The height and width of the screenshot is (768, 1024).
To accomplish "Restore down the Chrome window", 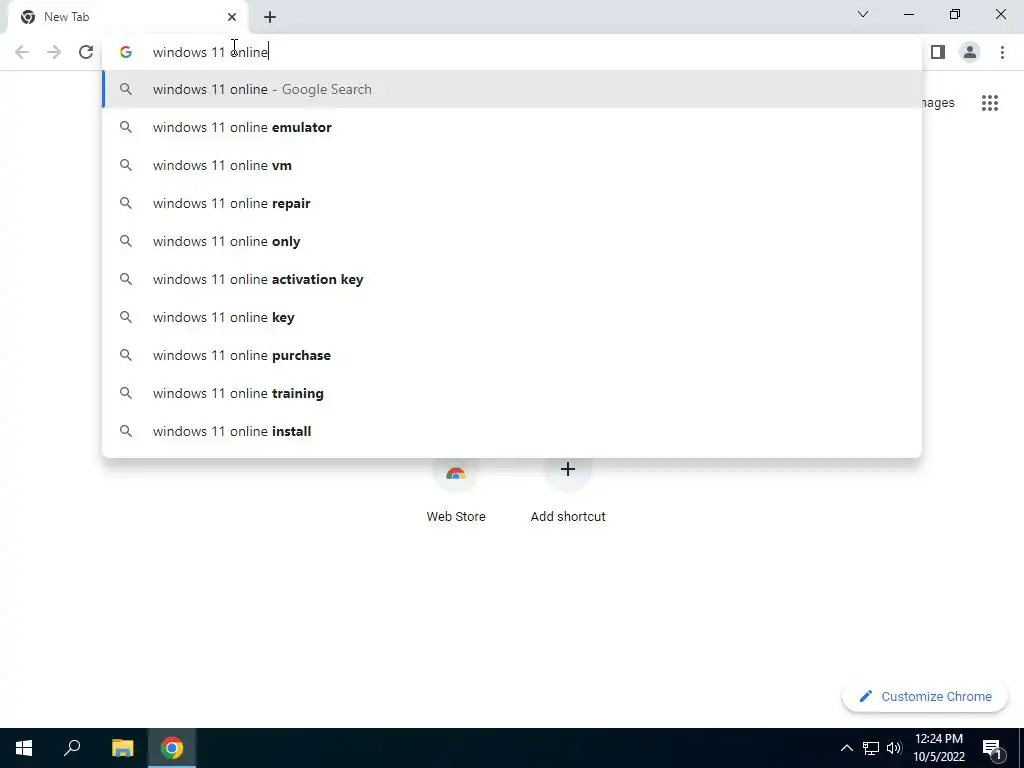I will coord(955,14).
